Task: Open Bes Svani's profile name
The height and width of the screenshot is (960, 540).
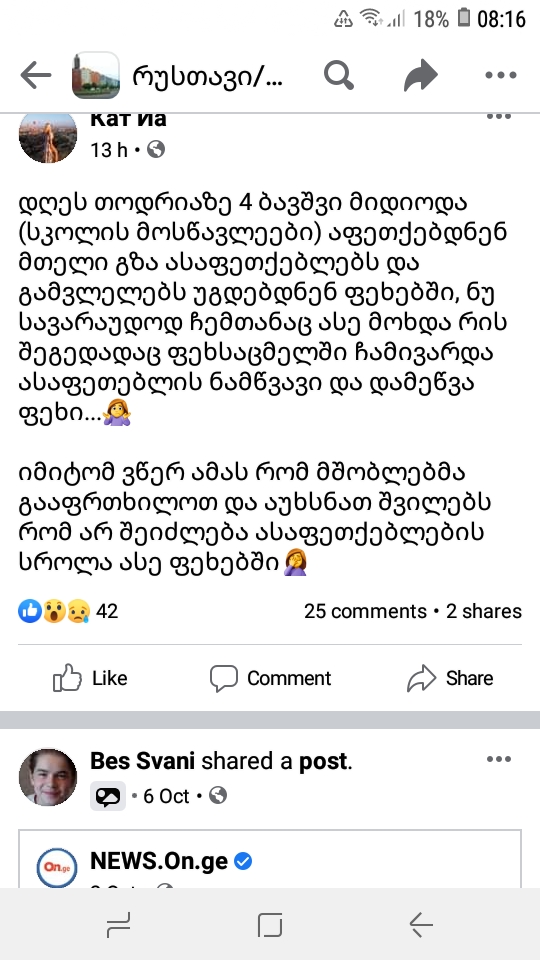Action: [x=143, y=761]
